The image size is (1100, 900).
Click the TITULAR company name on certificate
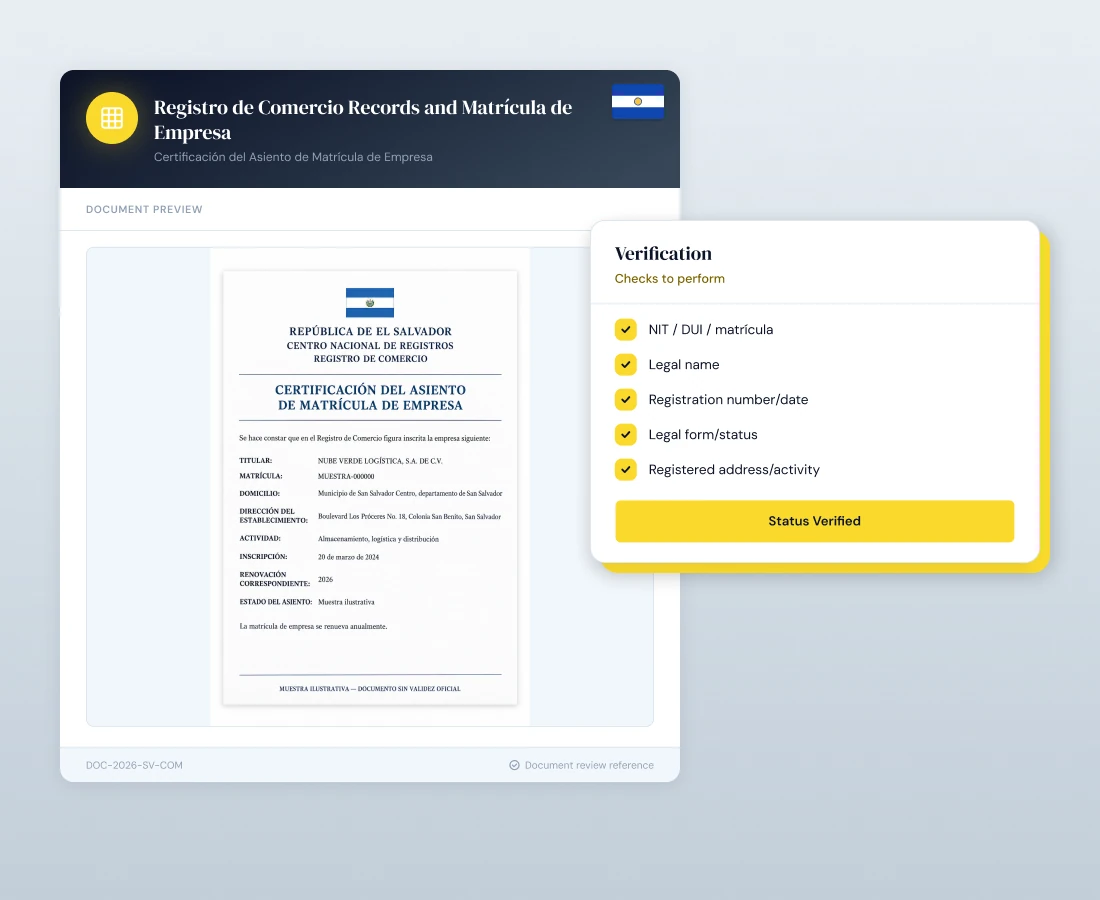coord(380,461)
